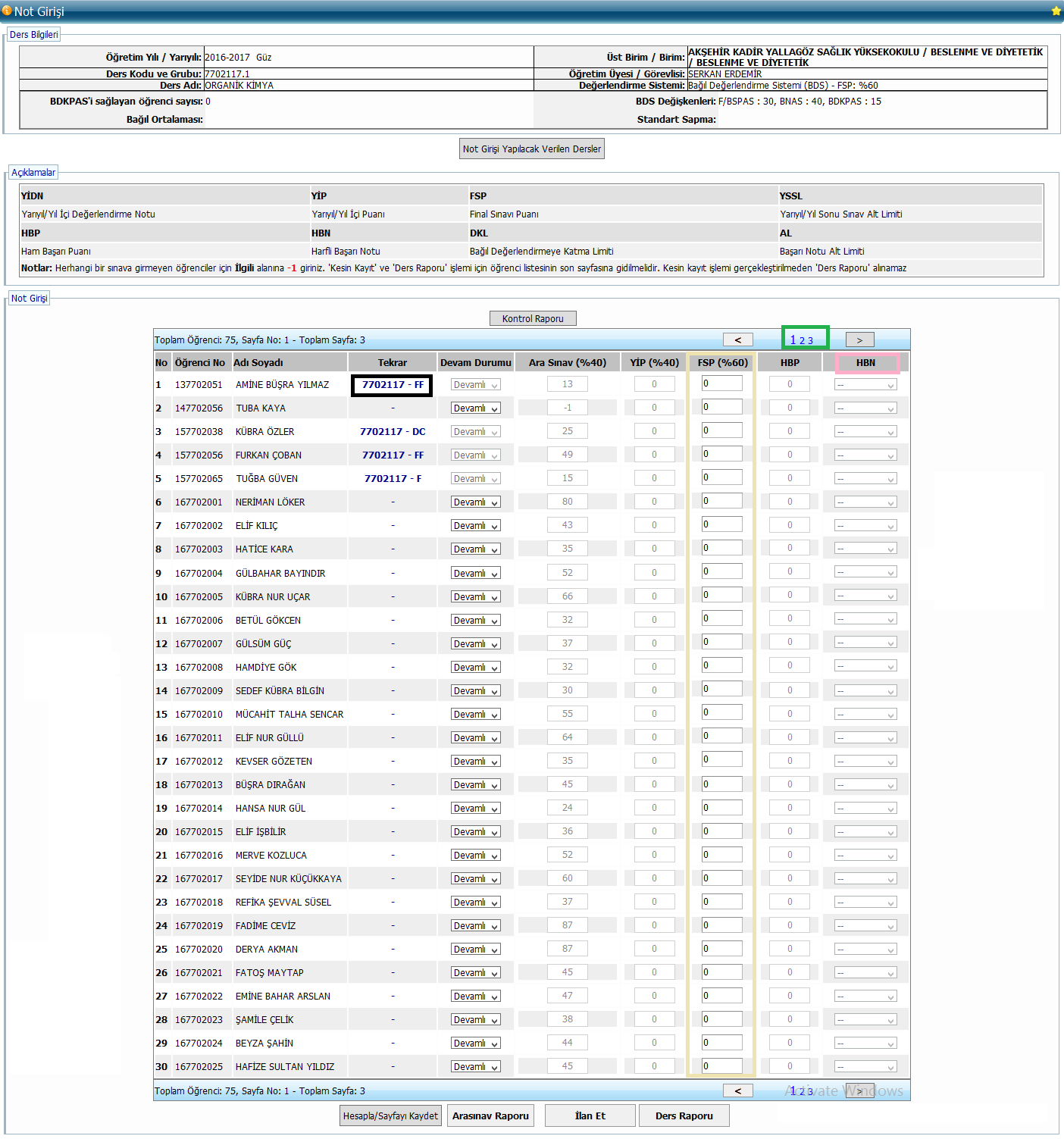Select student number 167702021

click(199, 973)
